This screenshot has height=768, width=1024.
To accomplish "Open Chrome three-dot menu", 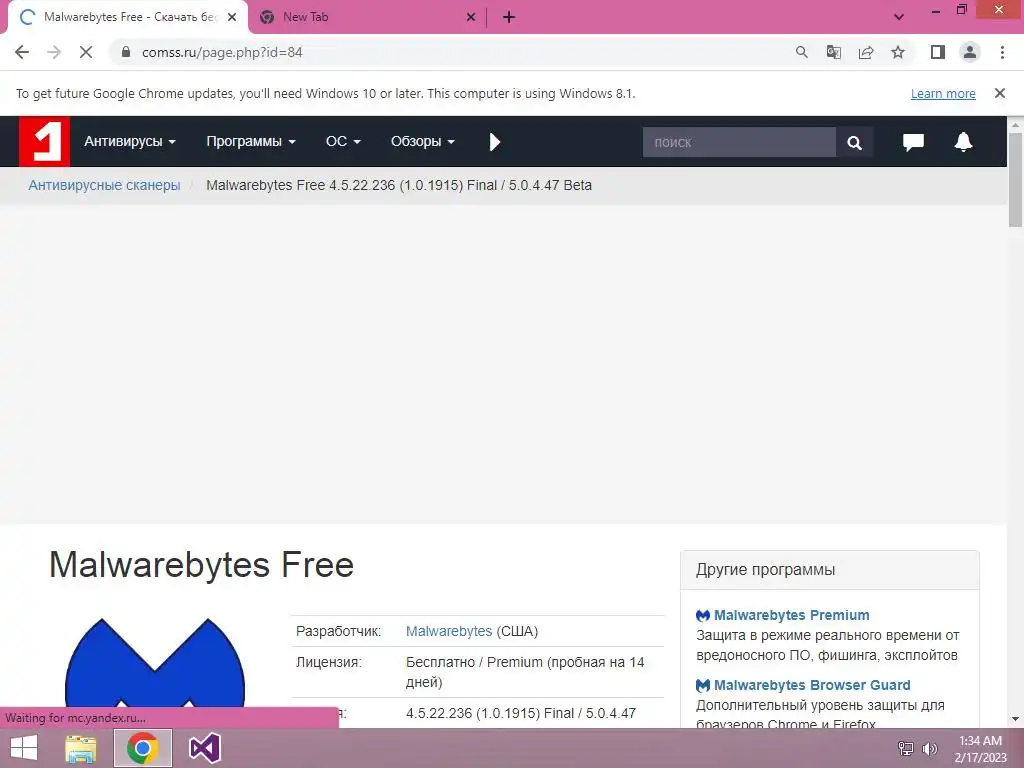I will pos(1002,52).
